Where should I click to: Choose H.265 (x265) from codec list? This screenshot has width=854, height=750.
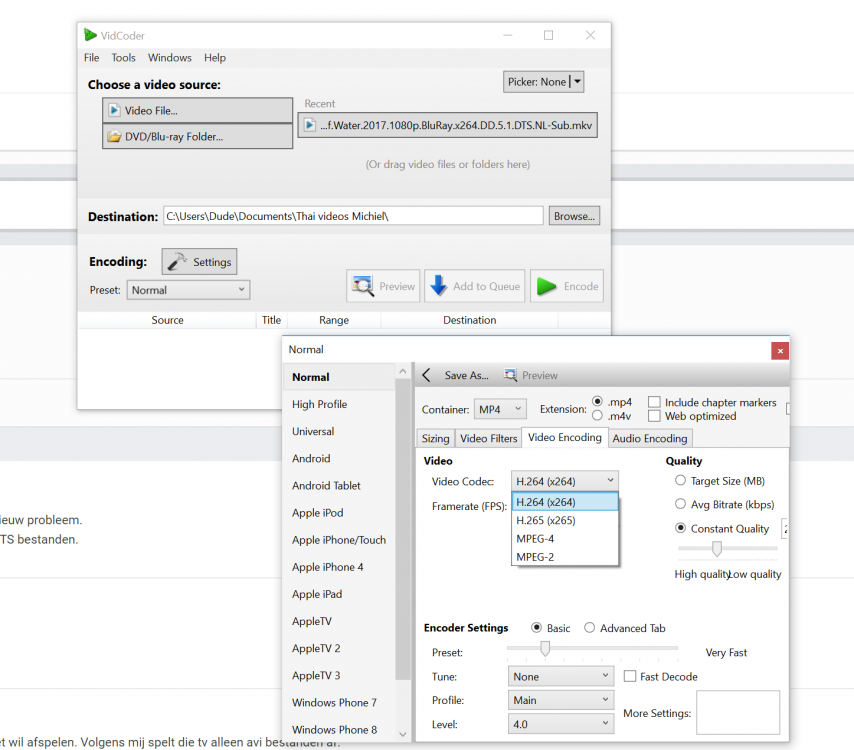click(x=545, y=521)
